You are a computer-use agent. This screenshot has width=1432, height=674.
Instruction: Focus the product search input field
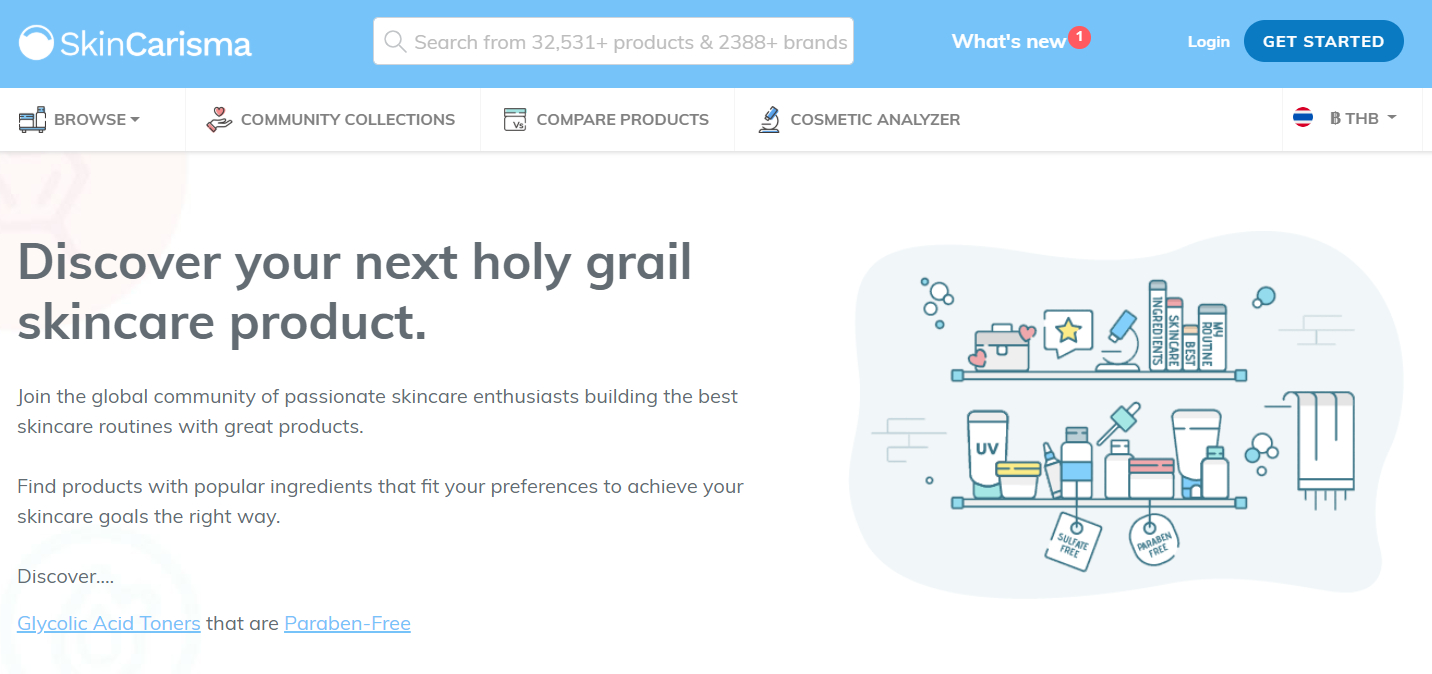point(613,41)
